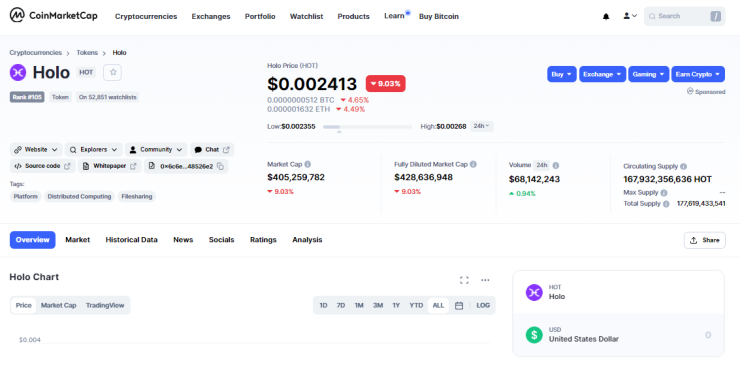Image resolution: width=740 pixels, height=365 pixels.
Task: Expand the Explorers dropdown
Action: click(x=93, y=150)
